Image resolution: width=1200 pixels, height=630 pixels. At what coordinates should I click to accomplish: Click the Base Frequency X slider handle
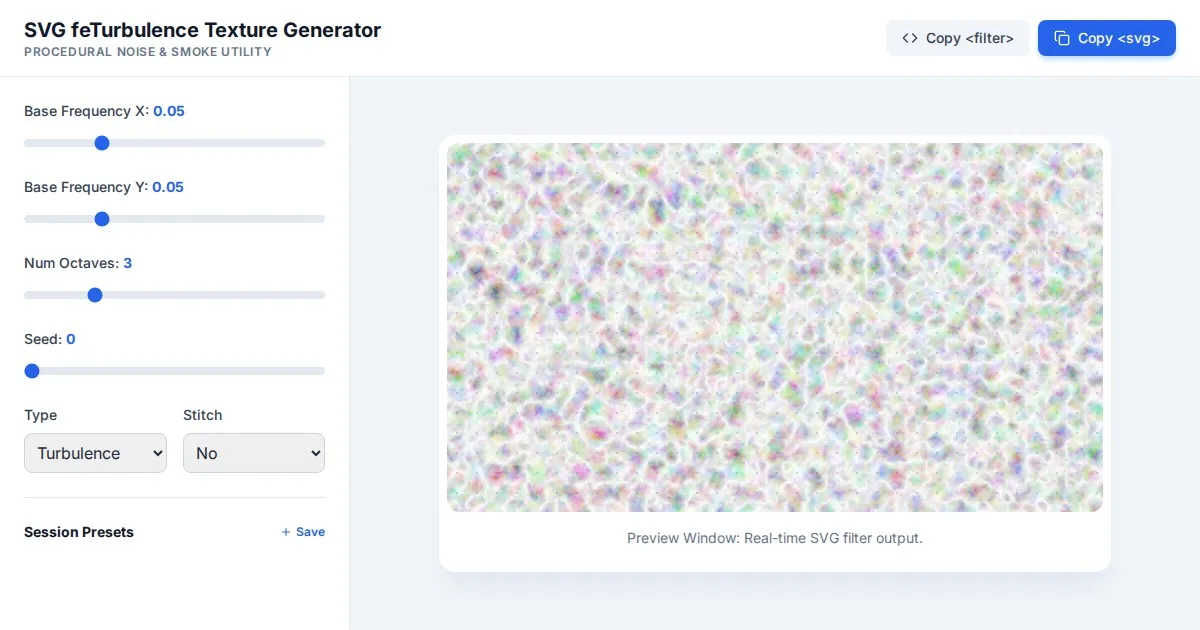click(101, 143)
